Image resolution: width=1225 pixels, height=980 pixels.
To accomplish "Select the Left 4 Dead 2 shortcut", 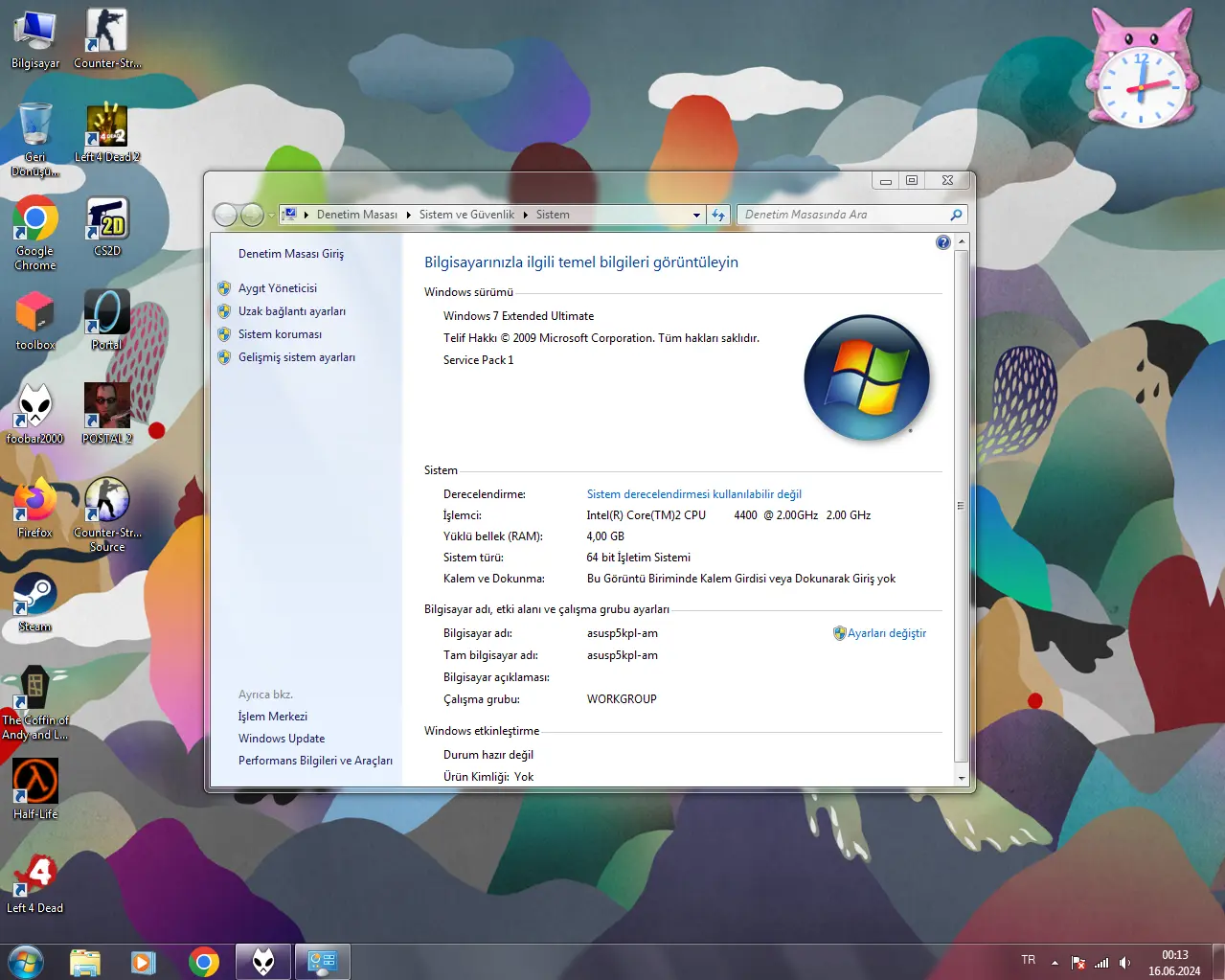I will (107, 133).
